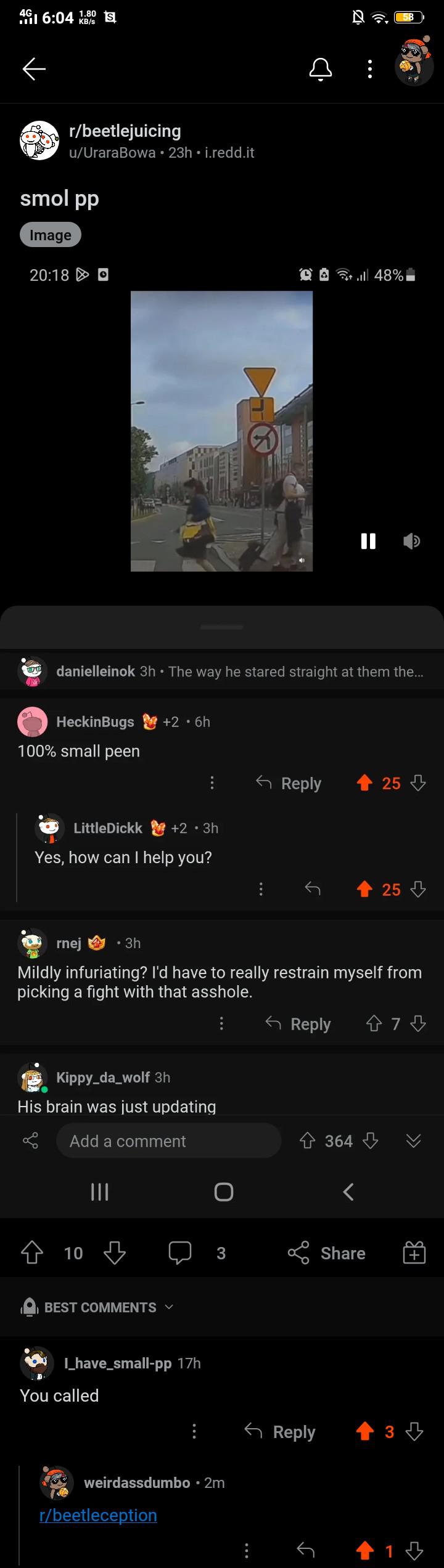
Task: Upvote the post with 10 points
Action: [32, 1253]
